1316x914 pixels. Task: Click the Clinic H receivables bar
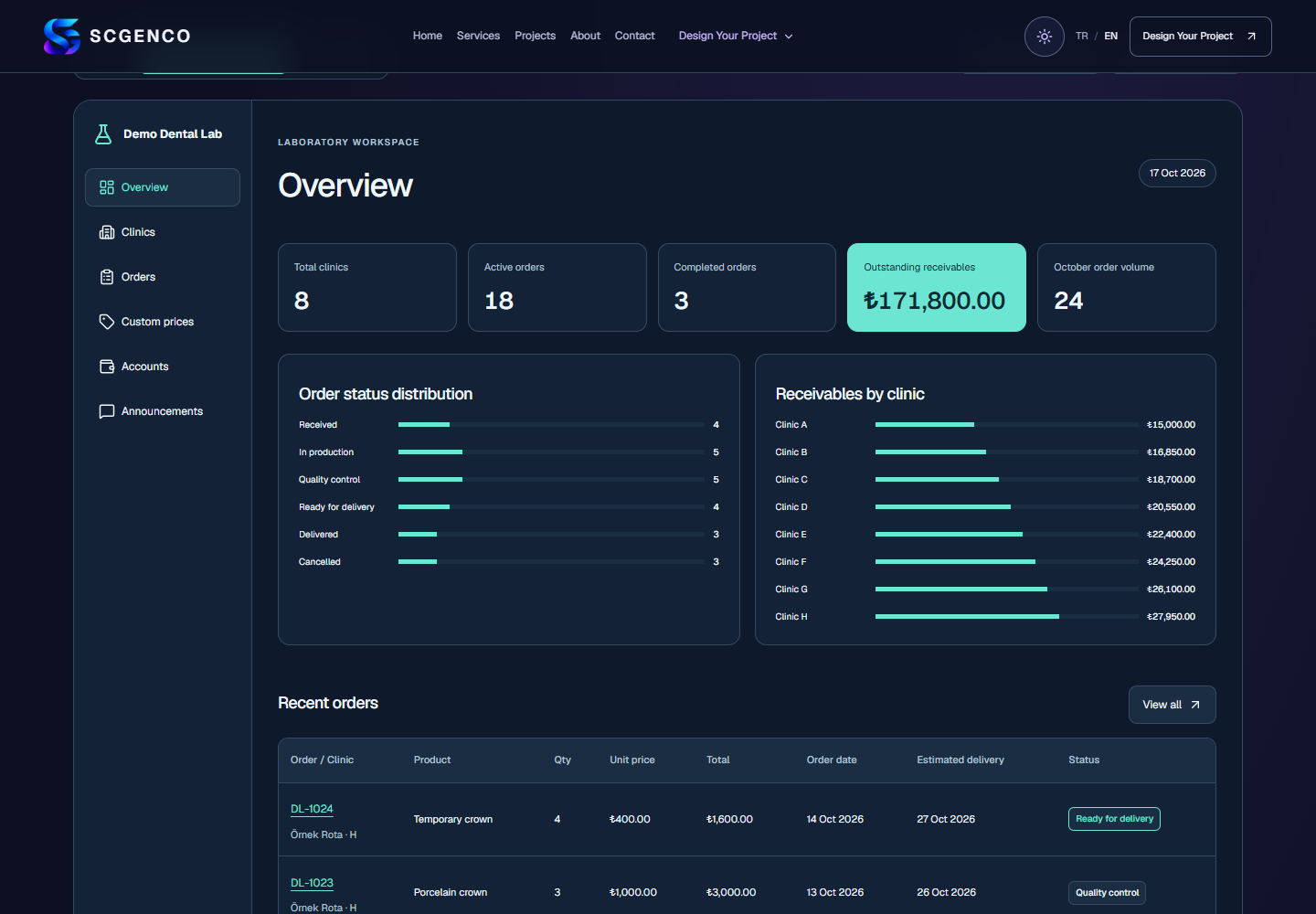(x=1007, y=617)
